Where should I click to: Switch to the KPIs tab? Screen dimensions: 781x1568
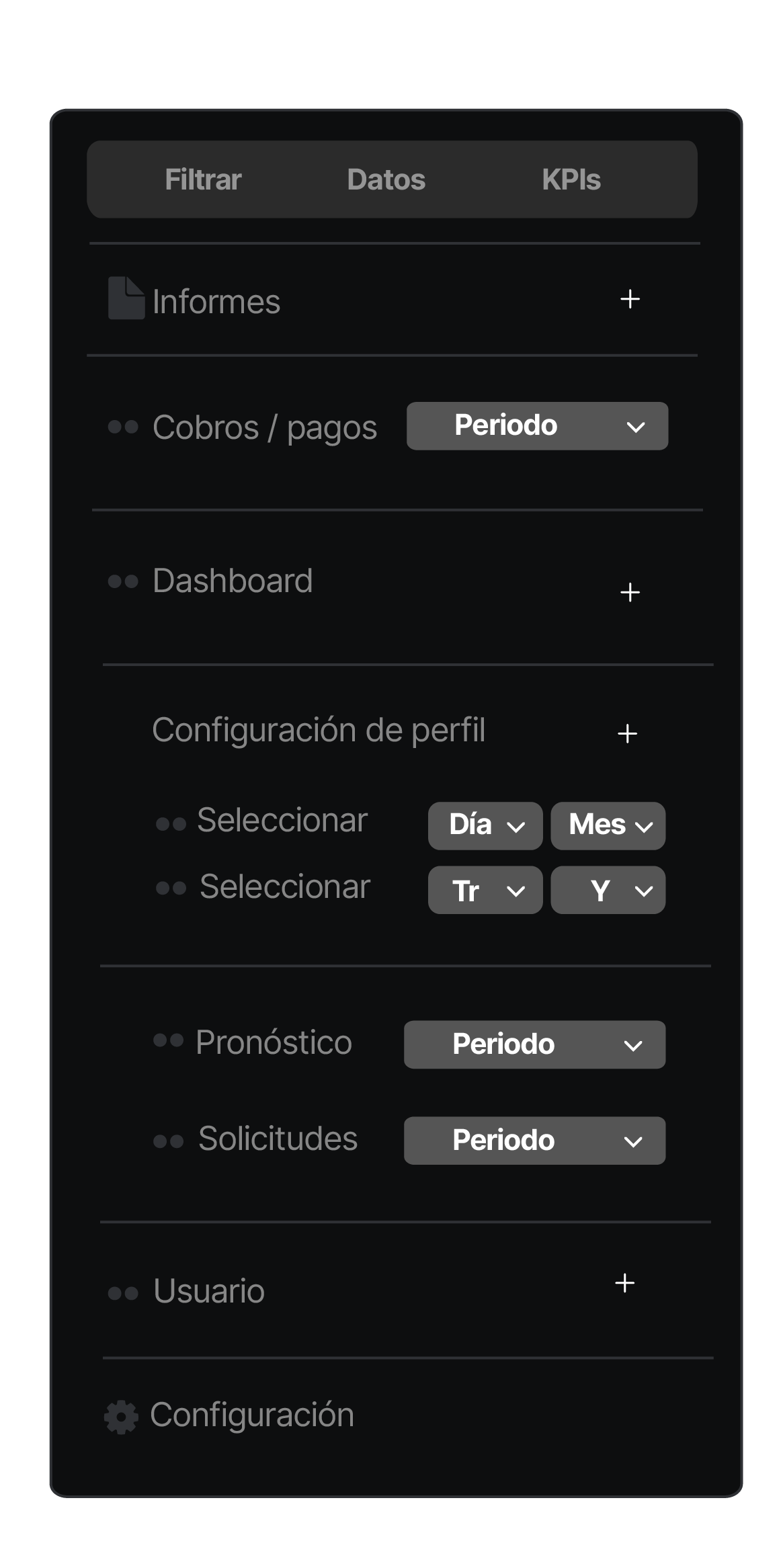point(571,179)
